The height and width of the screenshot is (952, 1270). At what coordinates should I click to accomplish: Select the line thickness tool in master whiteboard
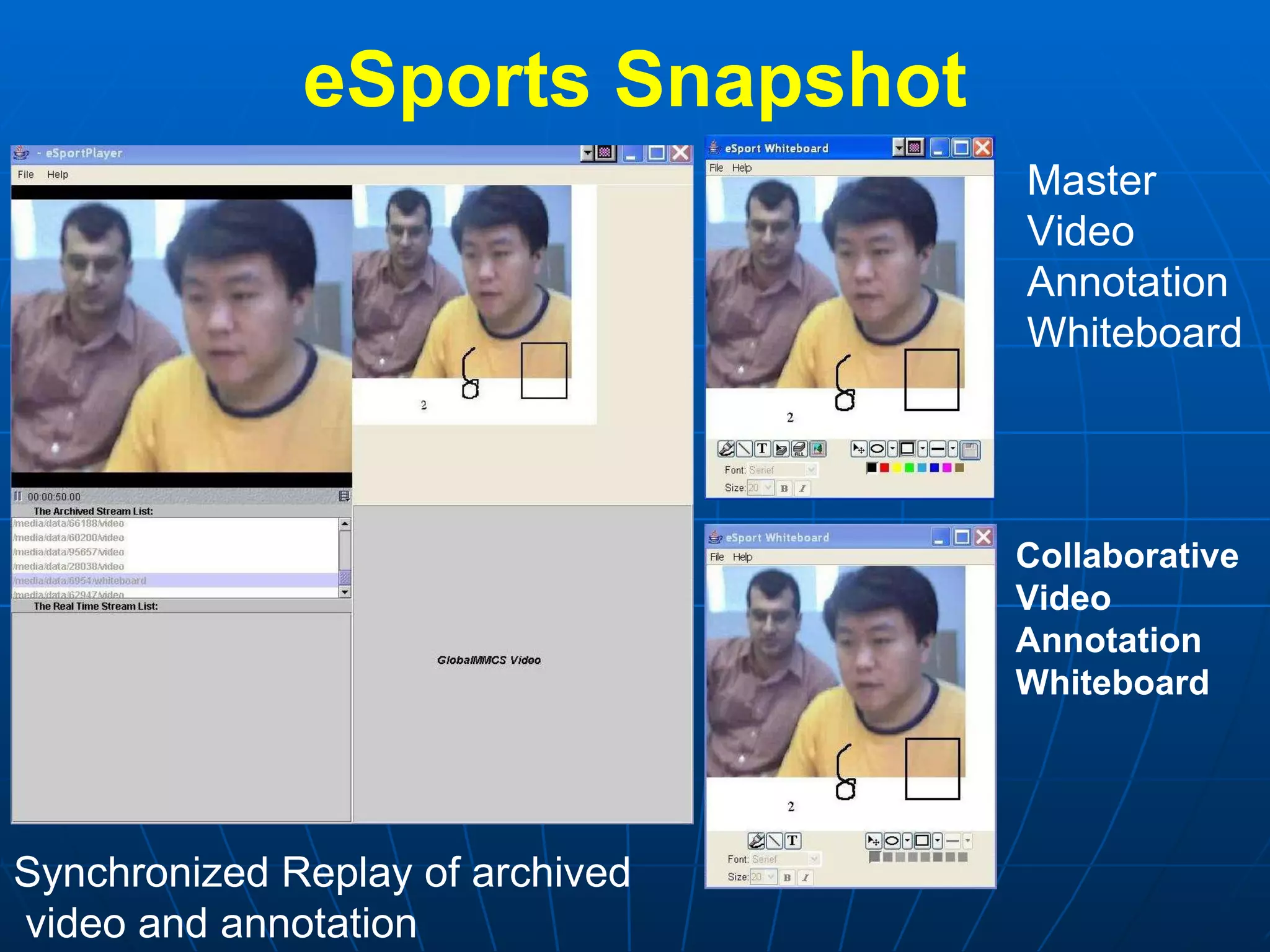pyautogui.click(x=938, y=449)
